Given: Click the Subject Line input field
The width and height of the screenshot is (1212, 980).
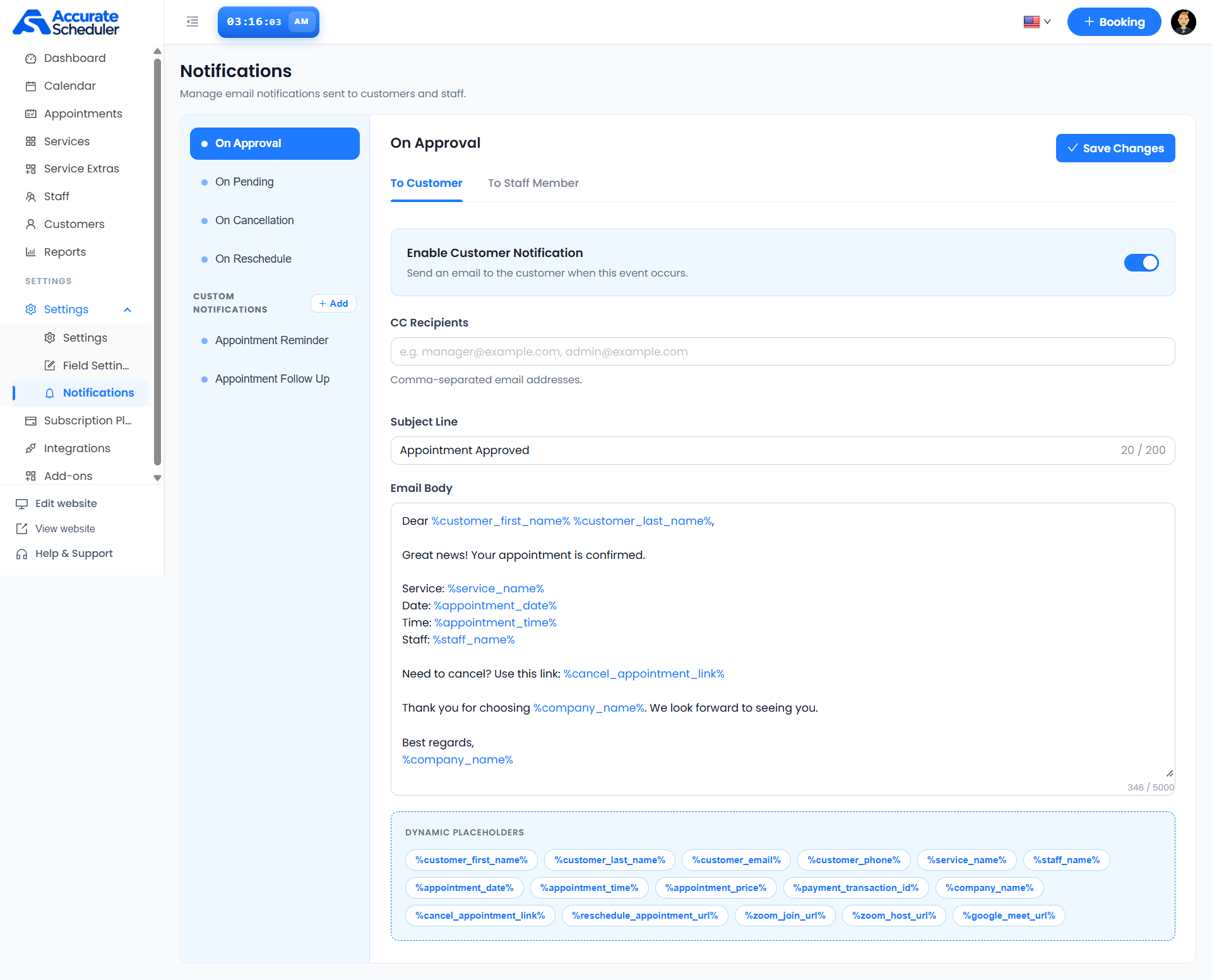Looking at the screenshot, I should coord(783,451).
